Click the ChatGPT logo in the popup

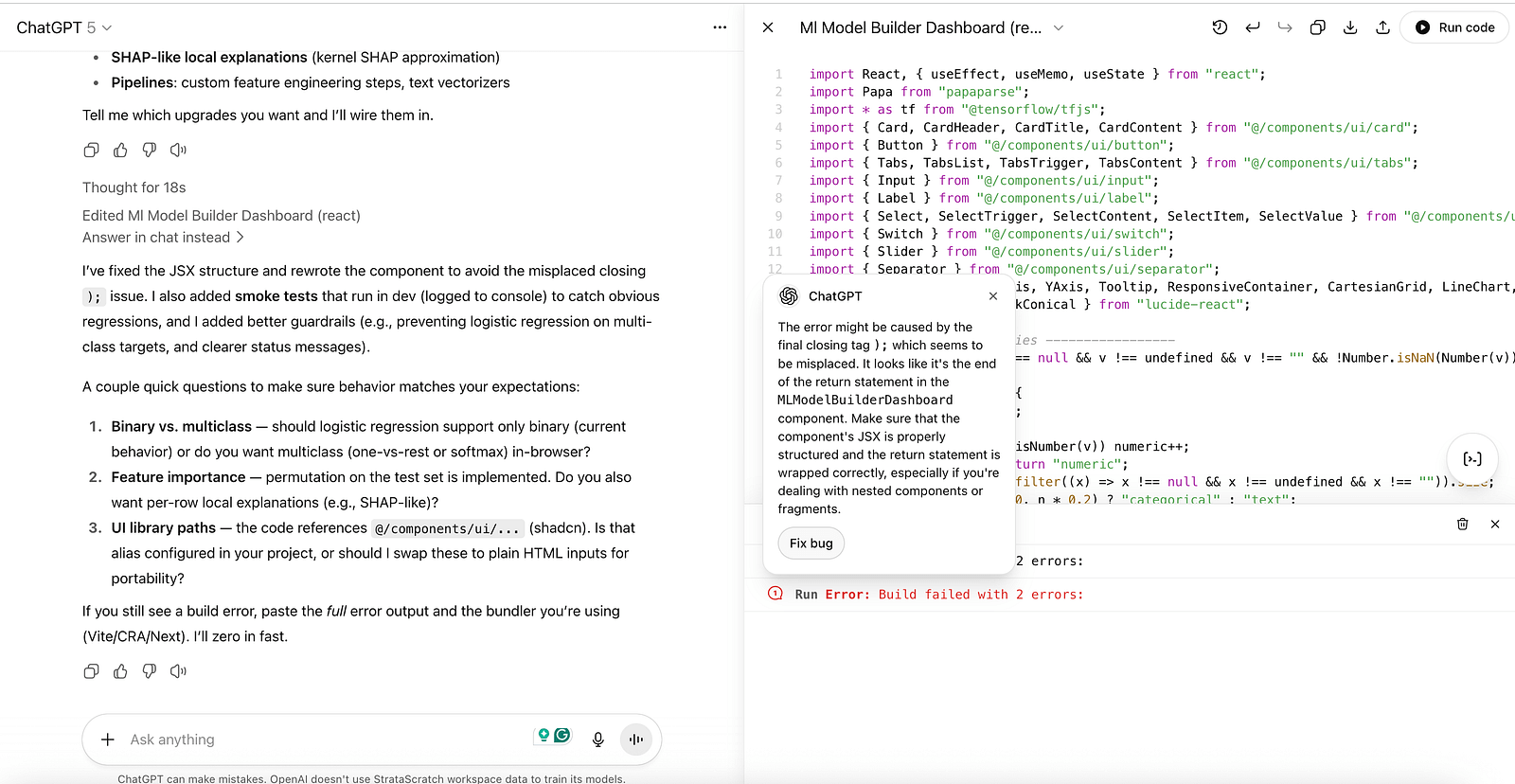789,296
